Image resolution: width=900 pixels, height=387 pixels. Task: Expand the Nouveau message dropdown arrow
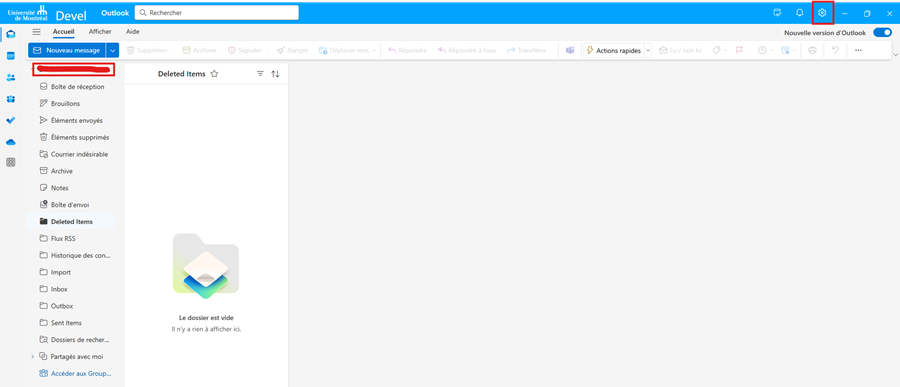point(112,51)
